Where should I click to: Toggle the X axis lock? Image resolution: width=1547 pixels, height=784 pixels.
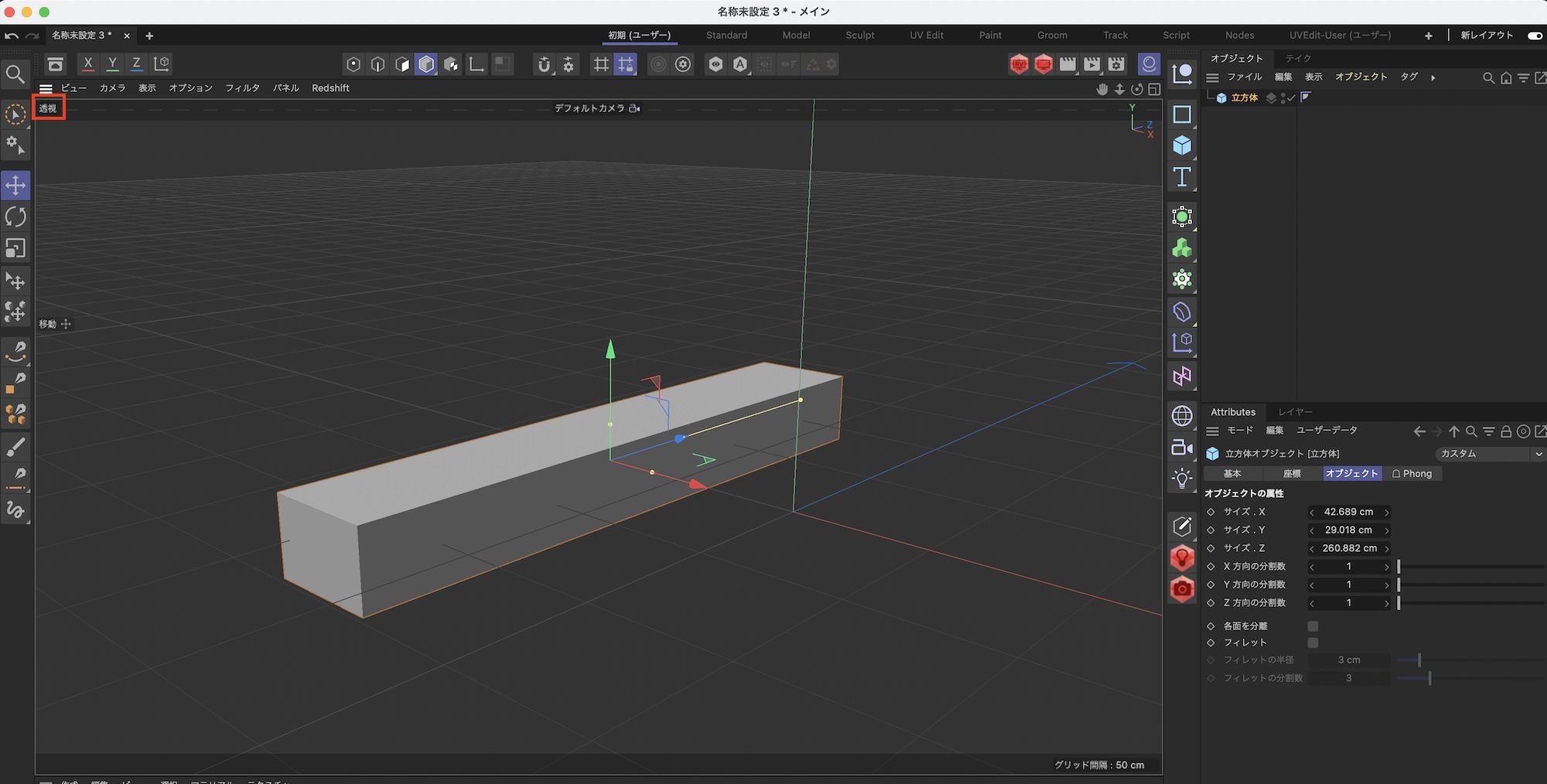[x=88, y=64]
